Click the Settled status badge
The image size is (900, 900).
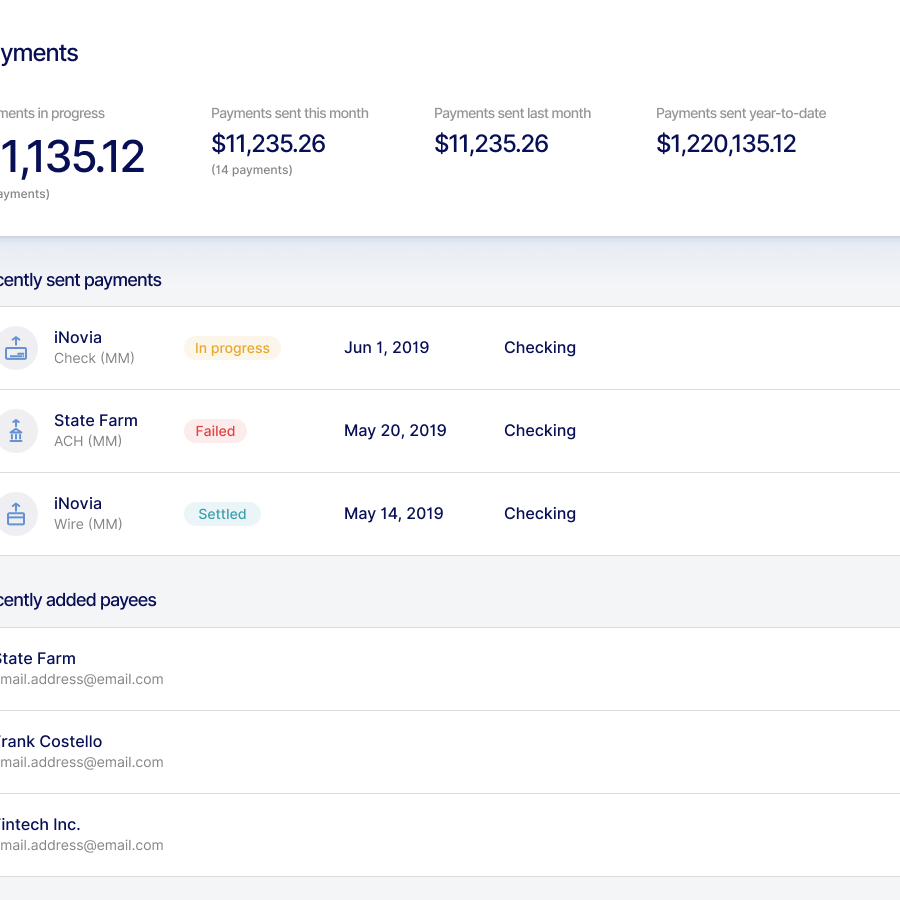pos(222,514)
